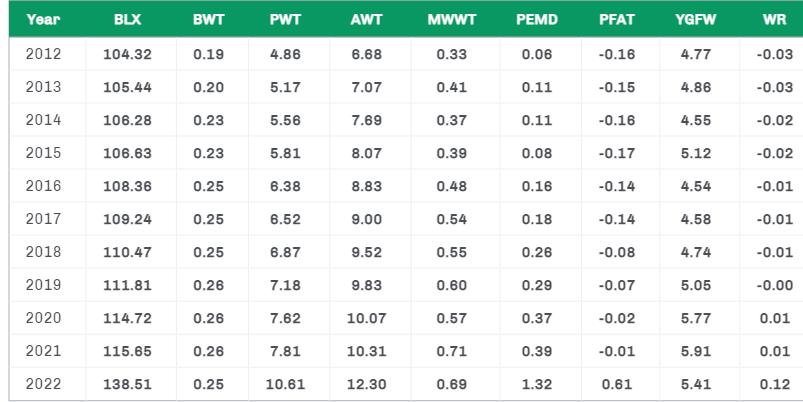The height and width of the screenshot is (402, 803).
Task: Sort by the BLX column header
Action: (x=126, y=19)
